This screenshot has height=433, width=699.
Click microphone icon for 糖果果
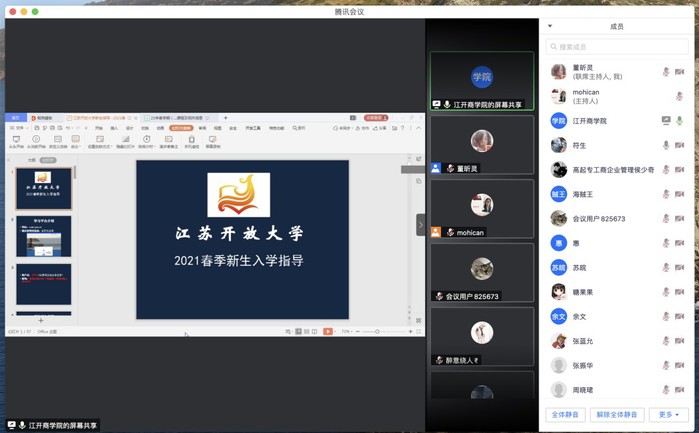pyautogui.click(x=666, y=292)
